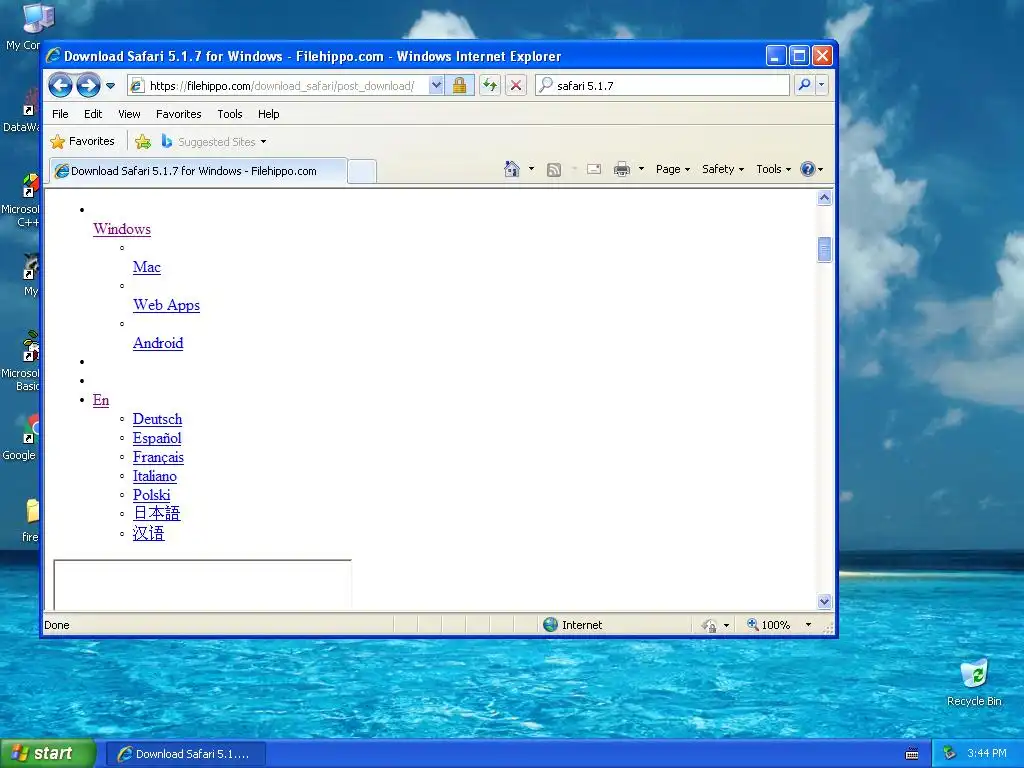Follow the Mac link
Screen dimensions: 1024x768
[x=147, y=267]
